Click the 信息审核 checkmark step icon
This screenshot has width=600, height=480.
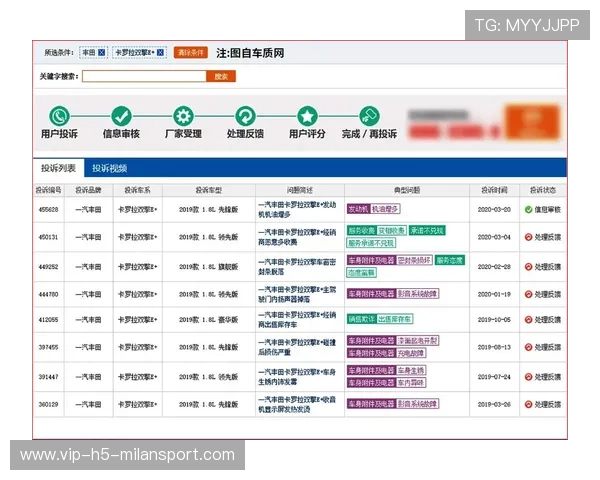pos(121,116)
